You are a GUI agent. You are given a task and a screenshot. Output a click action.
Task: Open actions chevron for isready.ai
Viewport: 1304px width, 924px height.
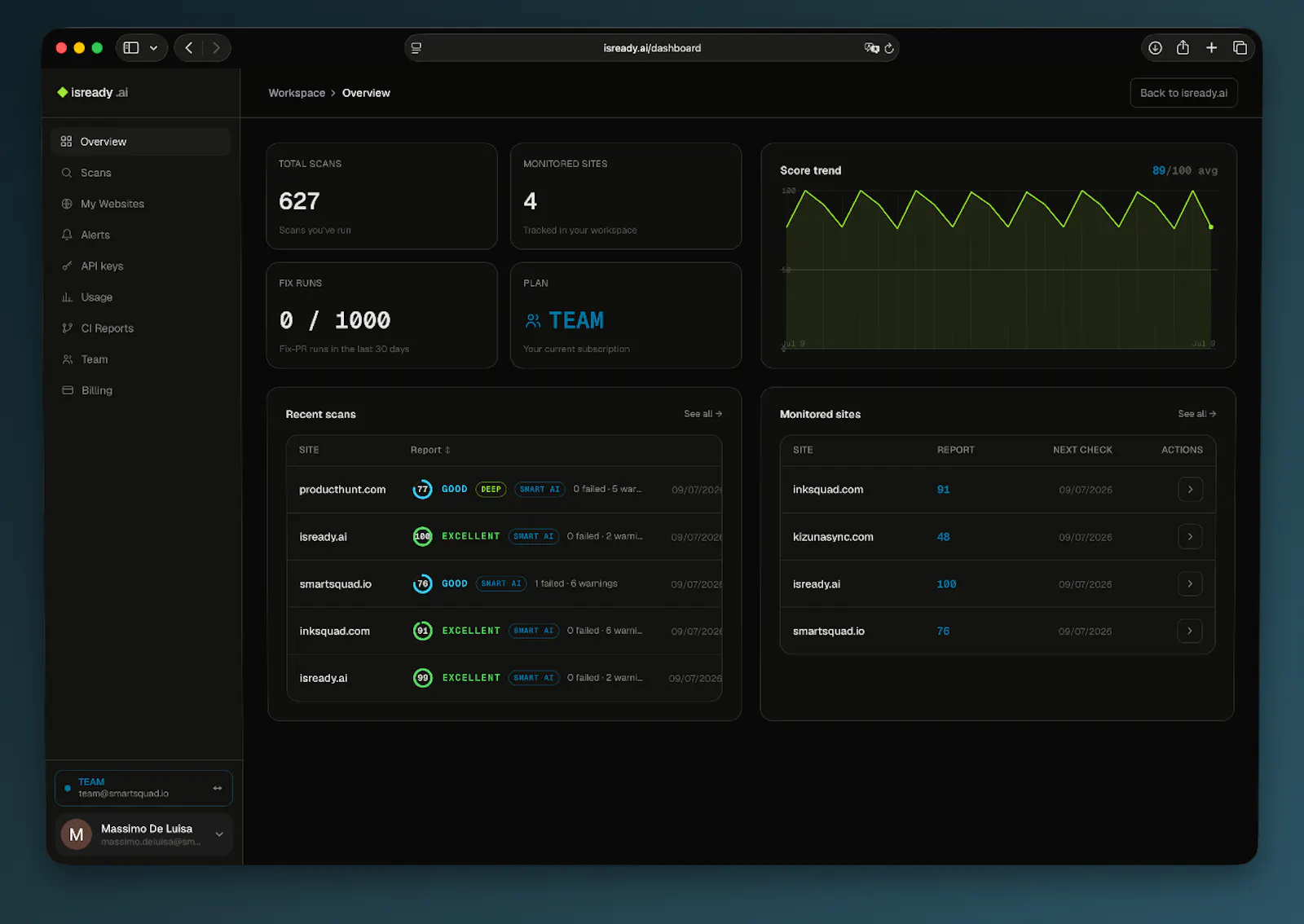(1190, 584)
